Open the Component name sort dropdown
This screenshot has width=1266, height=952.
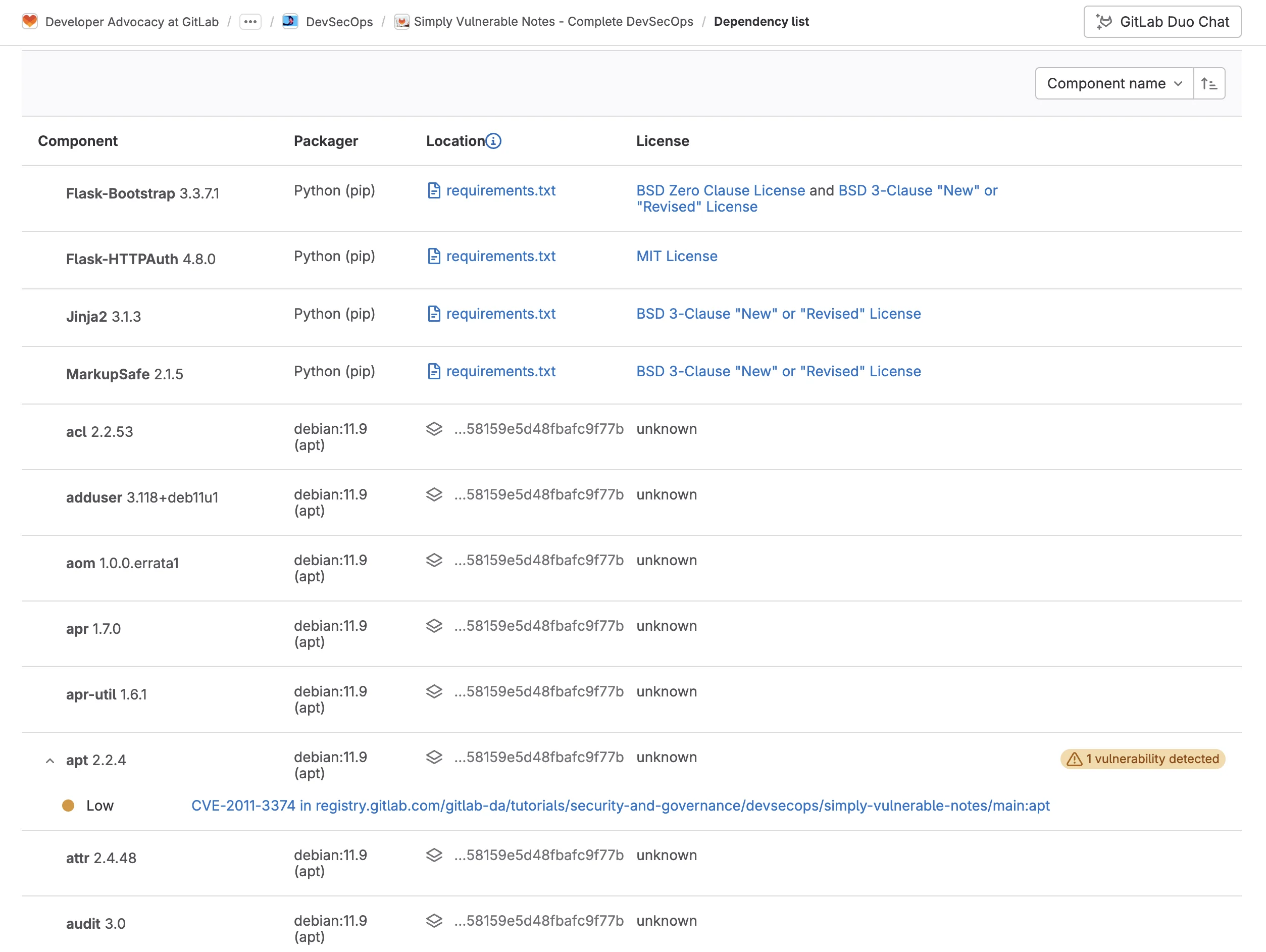point(1112,83)
